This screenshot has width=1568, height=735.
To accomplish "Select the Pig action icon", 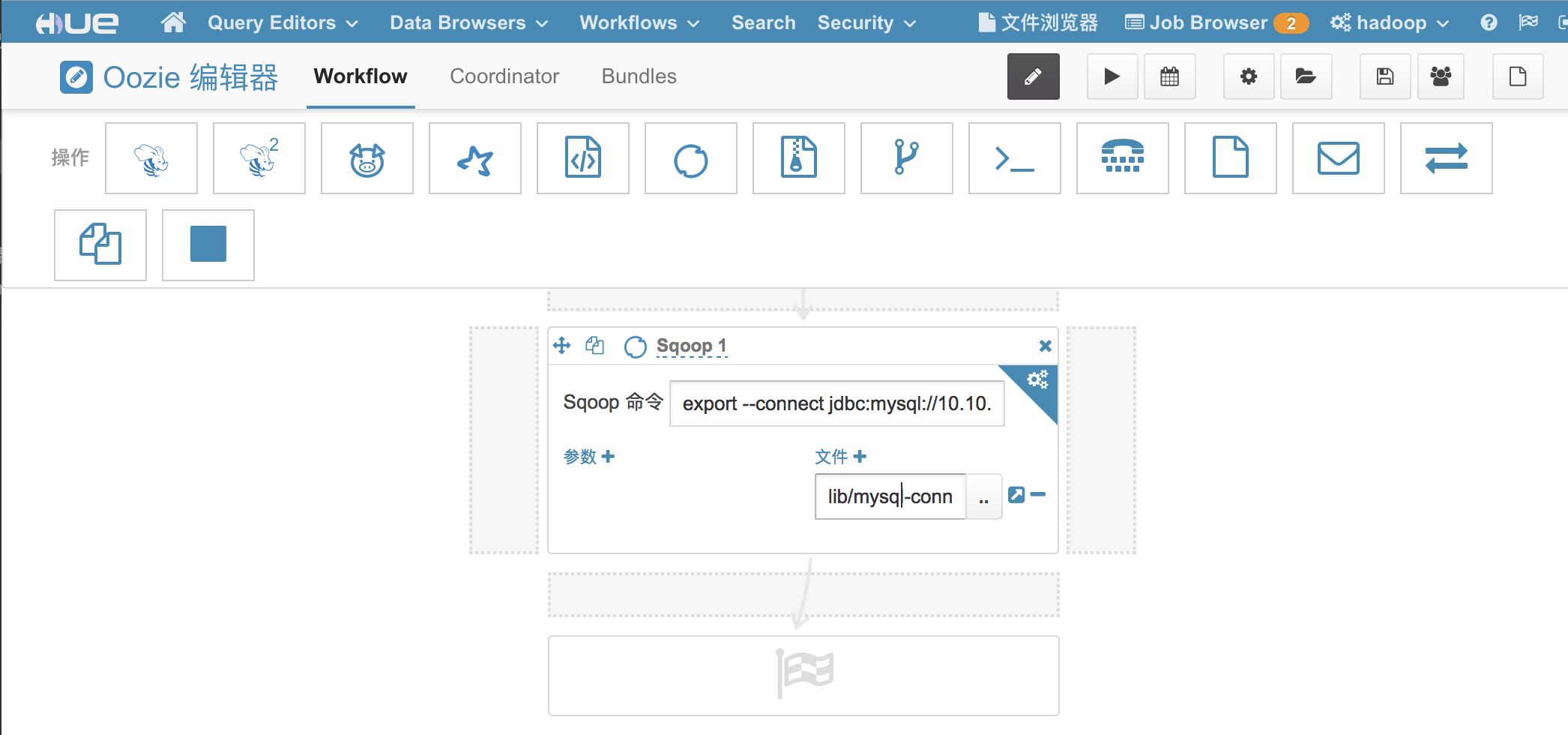I will click(367, 158).
